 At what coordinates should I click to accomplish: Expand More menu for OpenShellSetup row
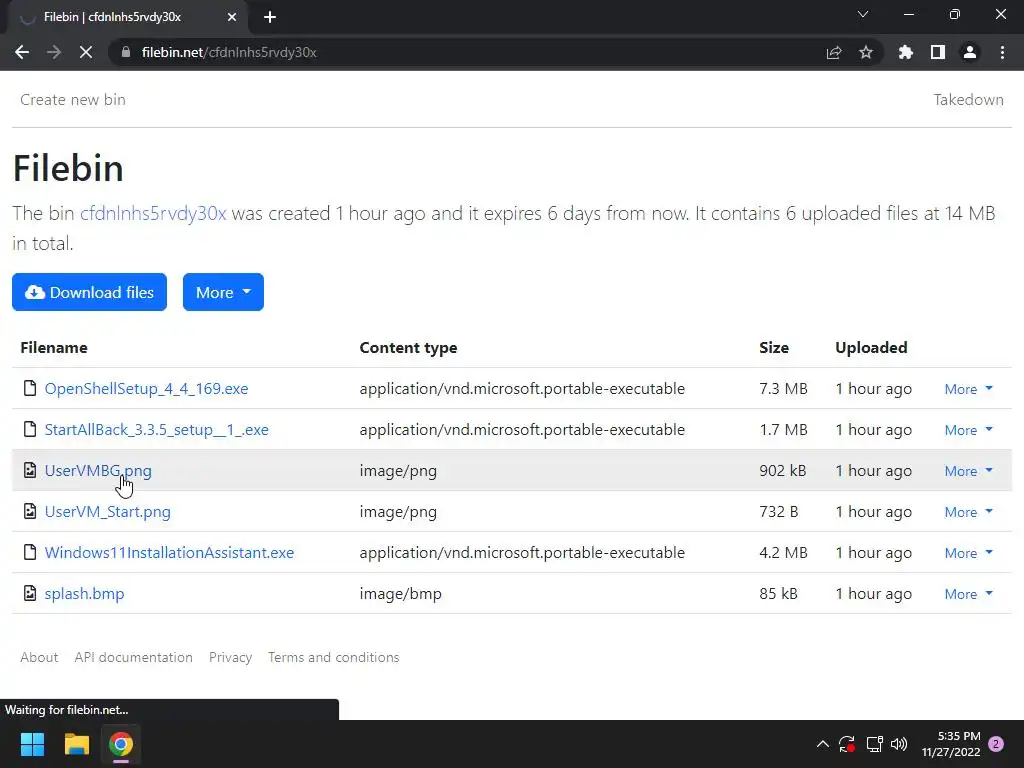pyautogui.click(x=968, y=389)
